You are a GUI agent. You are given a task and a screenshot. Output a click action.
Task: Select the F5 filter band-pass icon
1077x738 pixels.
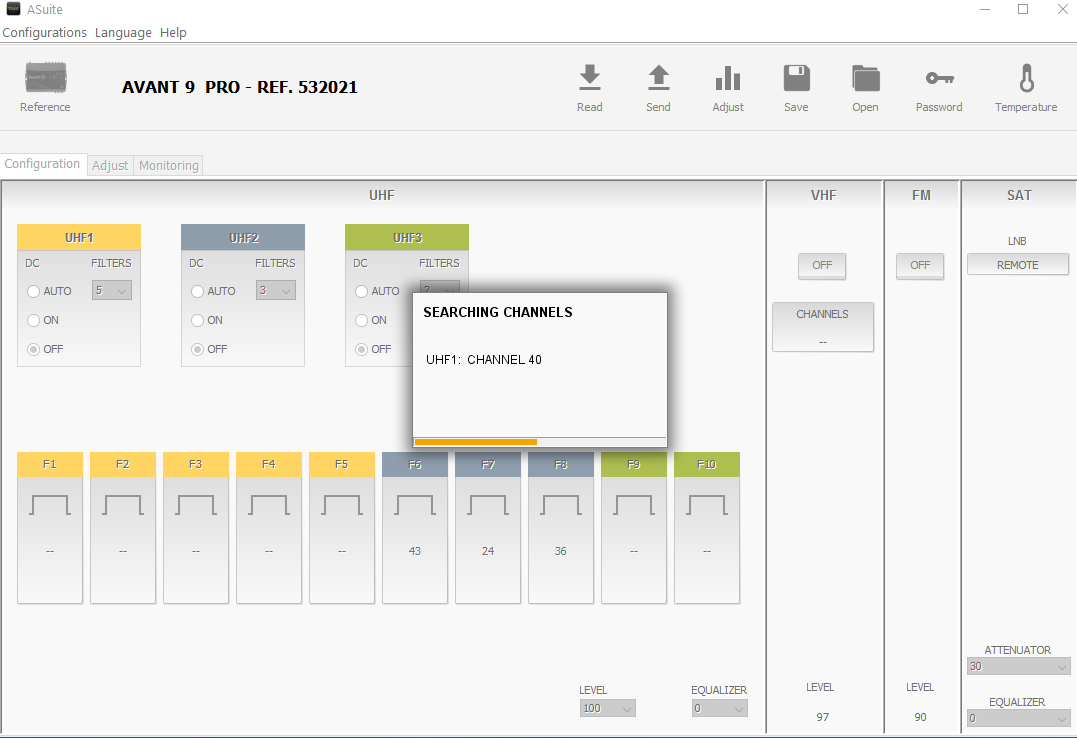click(x=342, y=504)
